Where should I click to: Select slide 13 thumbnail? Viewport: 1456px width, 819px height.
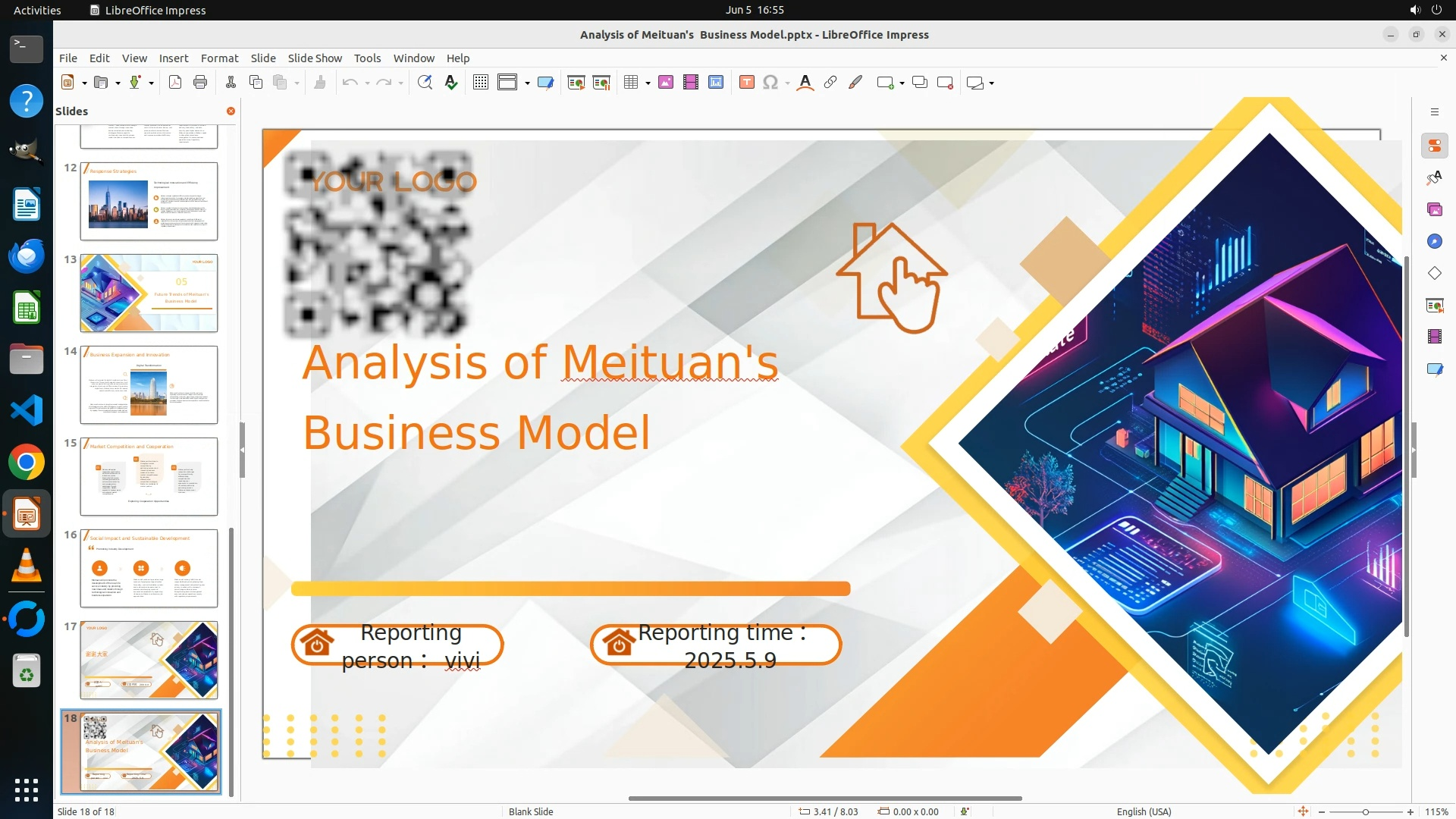(x=149, y=293)
